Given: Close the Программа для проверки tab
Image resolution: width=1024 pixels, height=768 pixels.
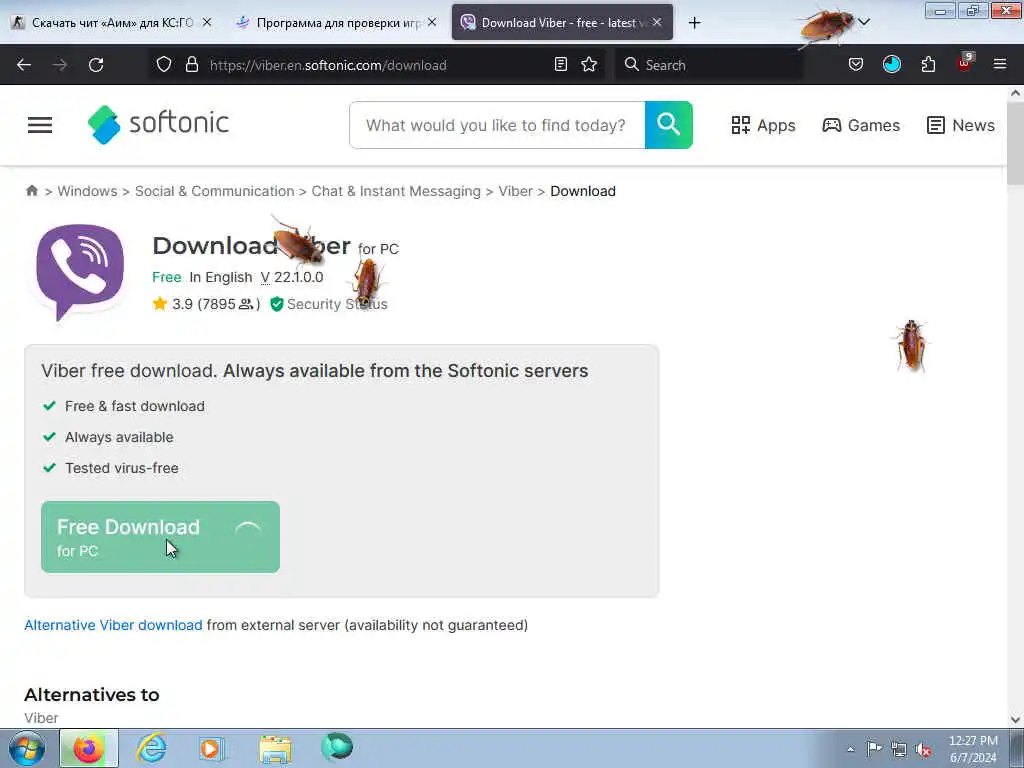Looking at the screenshot, I should coord(432,22).
